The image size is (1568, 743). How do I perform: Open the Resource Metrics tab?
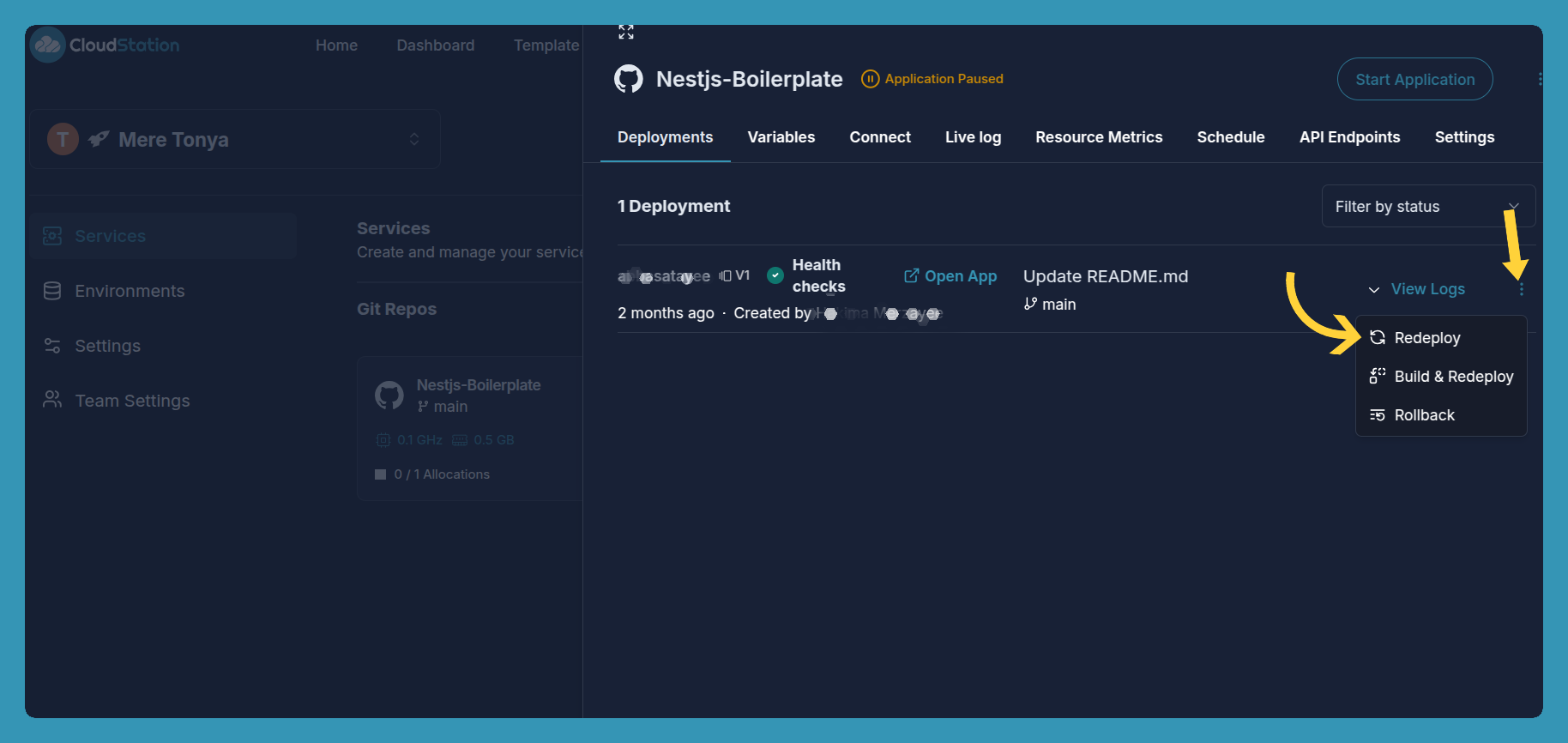tap(1099, 137)
